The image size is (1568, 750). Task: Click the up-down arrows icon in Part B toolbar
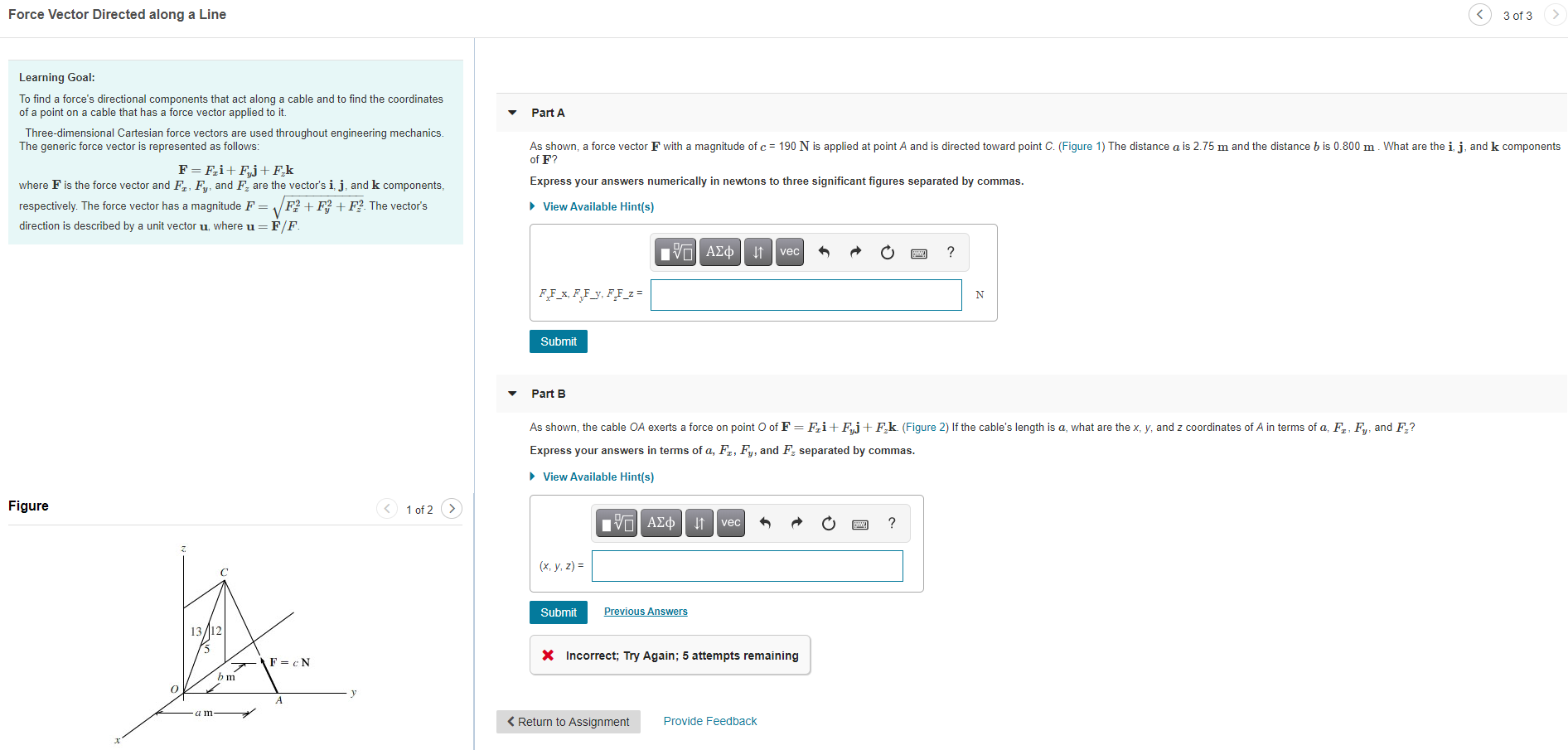[x=699, y=523]
